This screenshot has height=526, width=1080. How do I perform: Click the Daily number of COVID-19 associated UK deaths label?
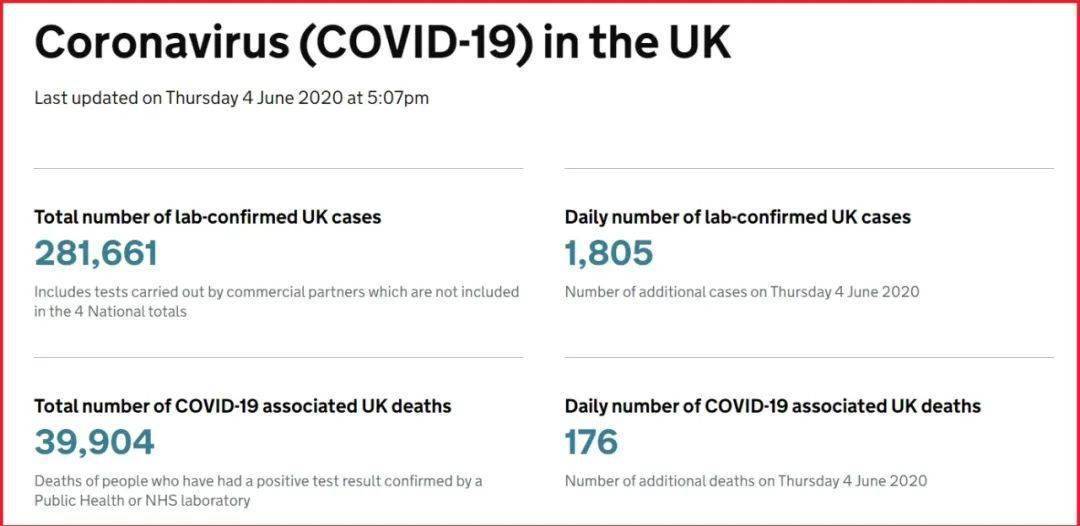773,406
